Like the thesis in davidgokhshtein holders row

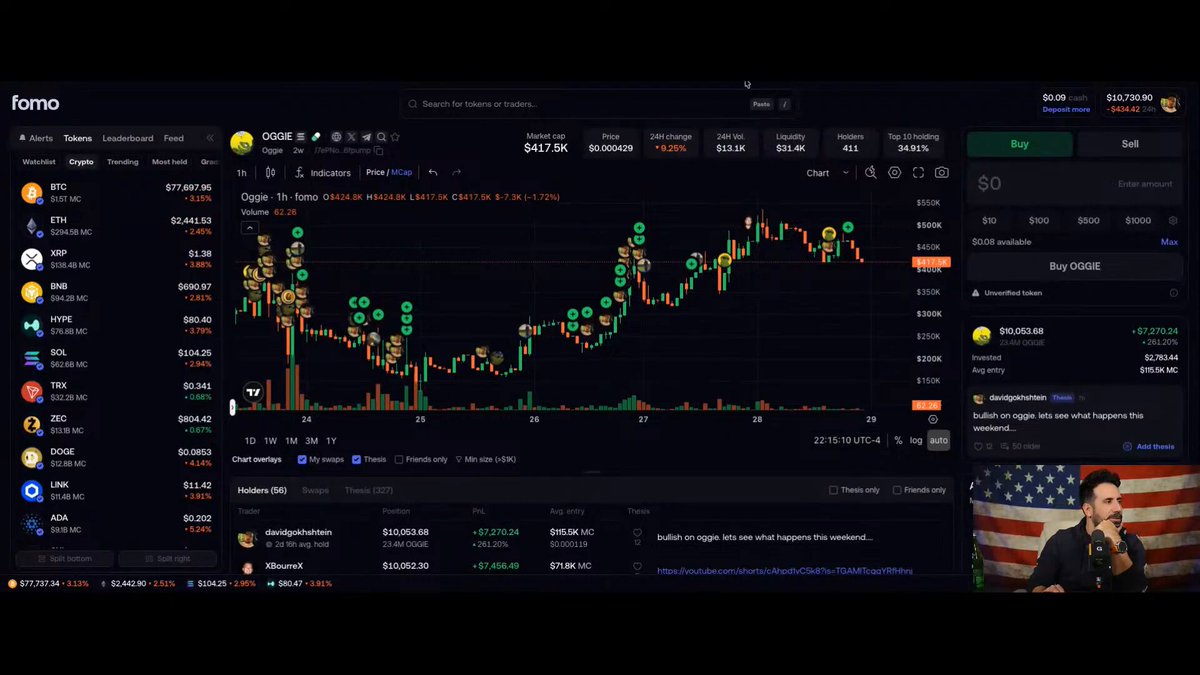pos(637,533)
